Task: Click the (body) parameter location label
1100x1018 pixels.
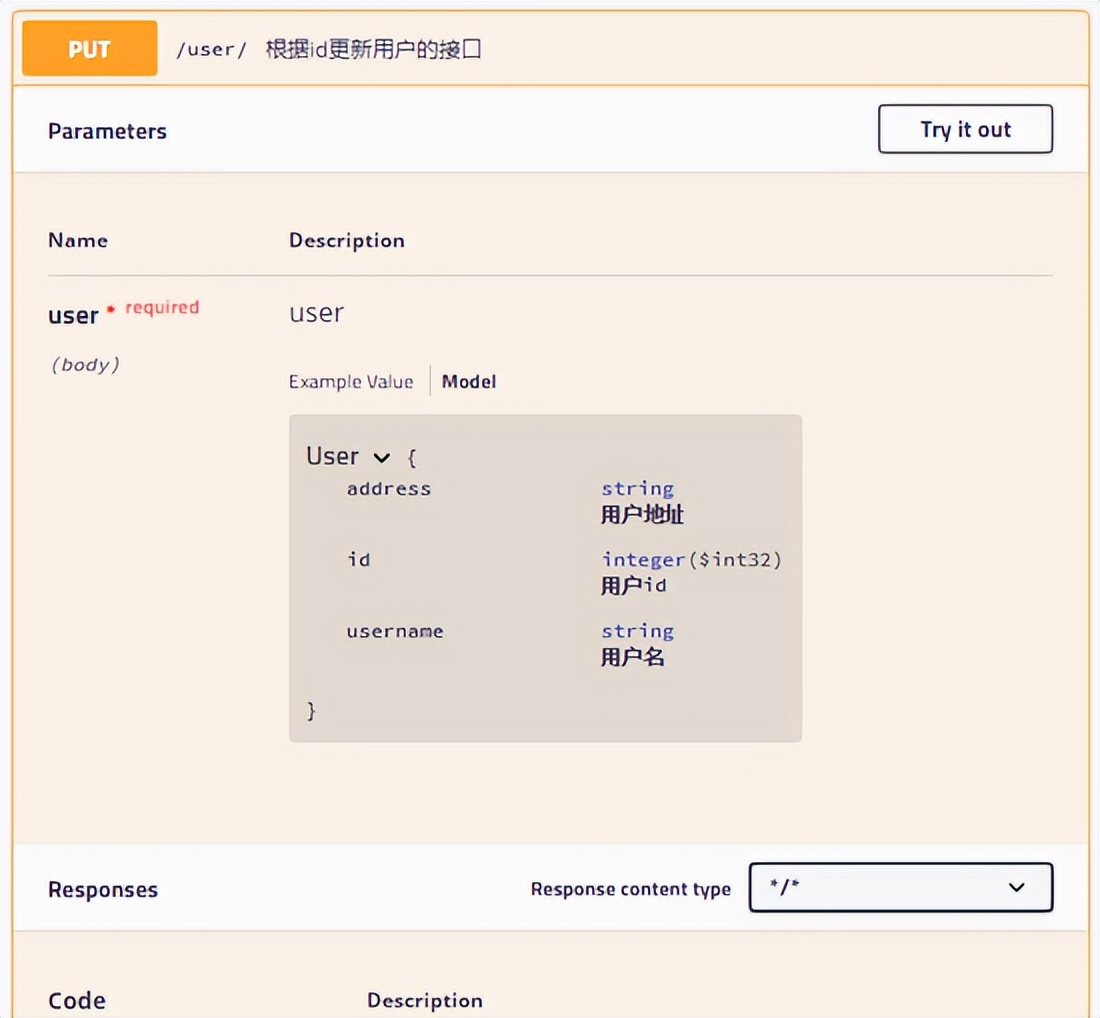Action: tap(85, 364)
